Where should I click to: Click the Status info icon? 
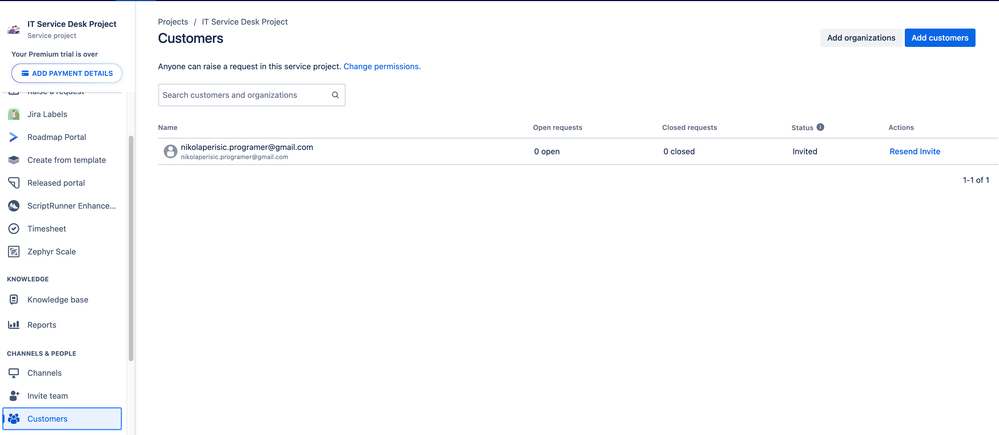click(x=820, y=127)
